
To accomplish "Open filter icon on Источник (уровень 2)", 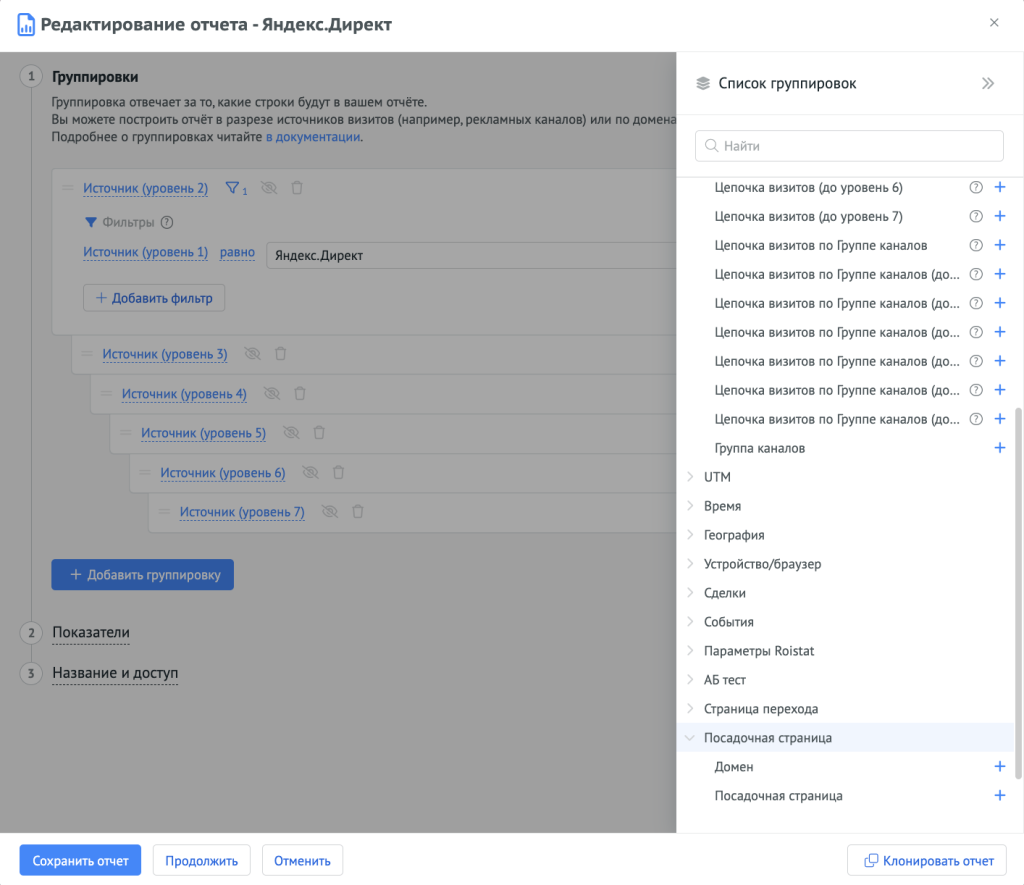I will 234,188.
